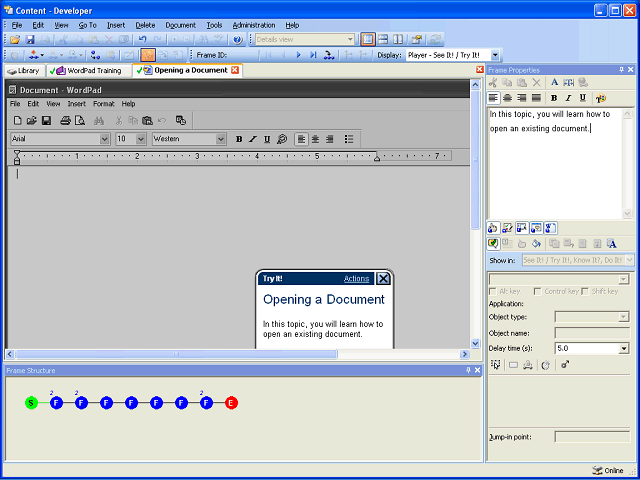Toggle the yellow bubble-with-checkmark icon
This screenshot has height=480, width=640.
coord(493,244)
